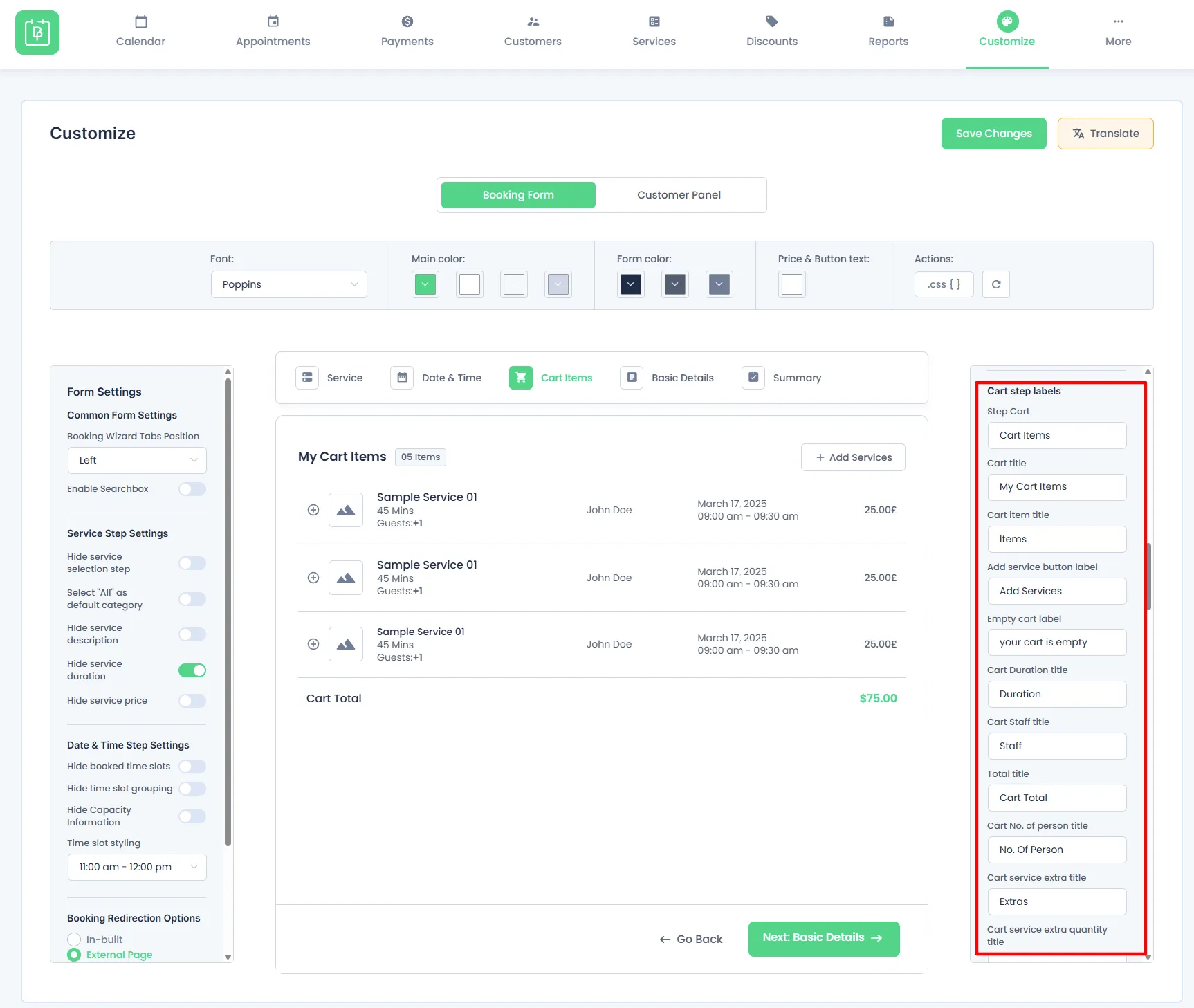Open the Reports document icon
The width and height of the screenshot is (1194, 1008).
888,21
